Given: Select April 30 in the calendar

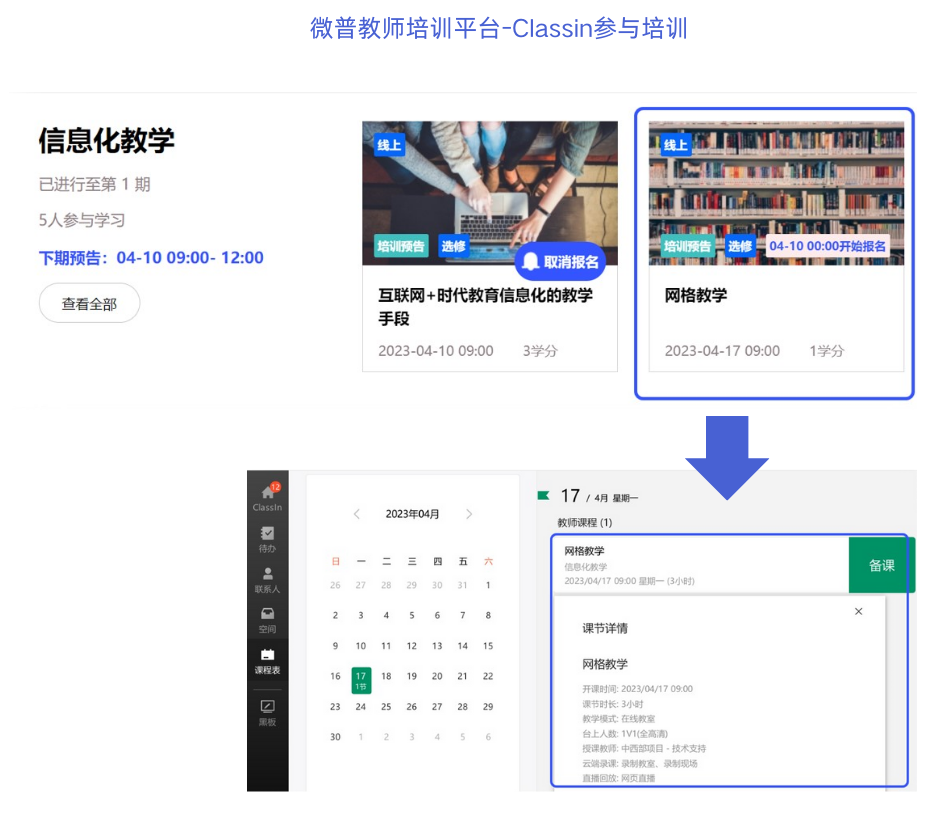Looking at the screenshot, I should click(x=335, y=737).
